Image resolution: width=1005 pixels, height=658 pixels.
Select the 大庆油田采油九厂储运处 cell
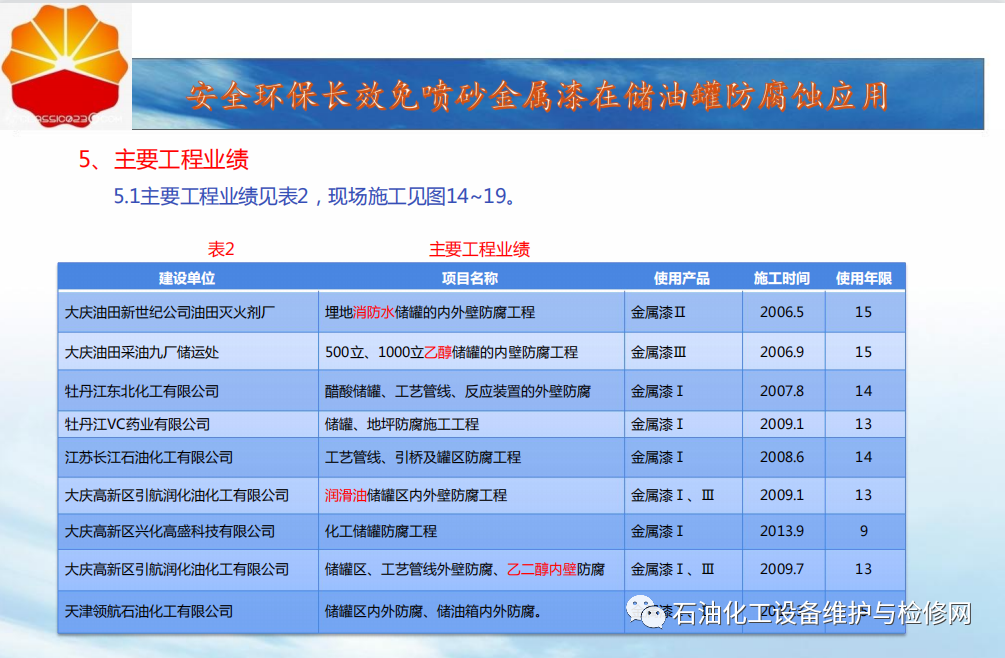click(x=142, y=352)
